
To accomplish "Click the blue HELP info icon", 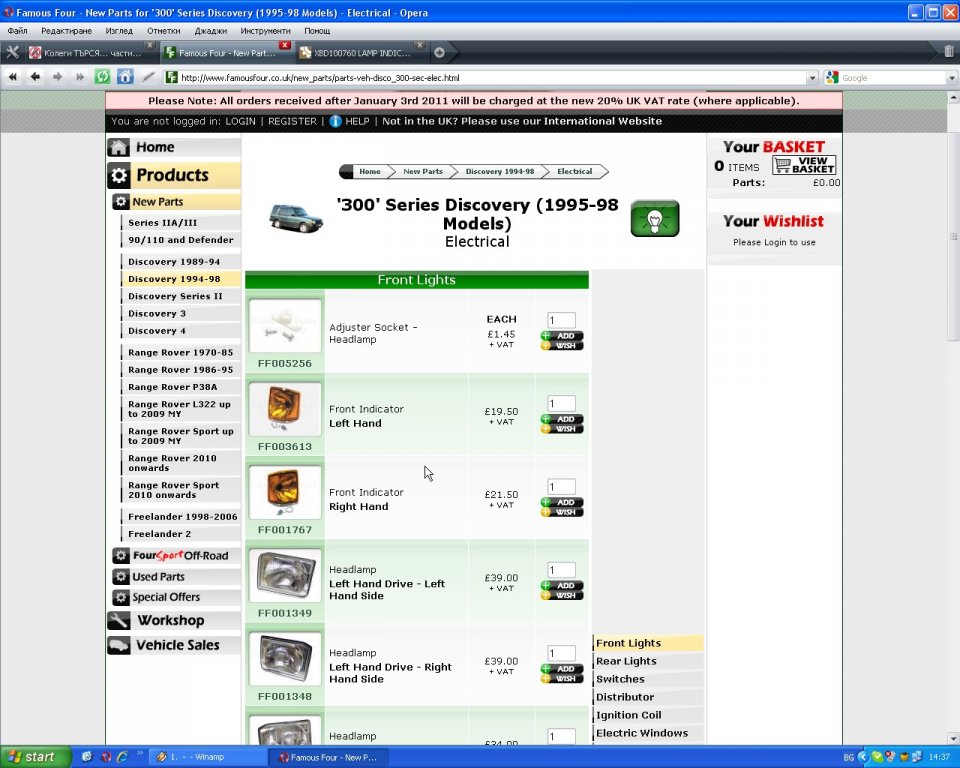I will pyautogui.click(x=336, y=121).
